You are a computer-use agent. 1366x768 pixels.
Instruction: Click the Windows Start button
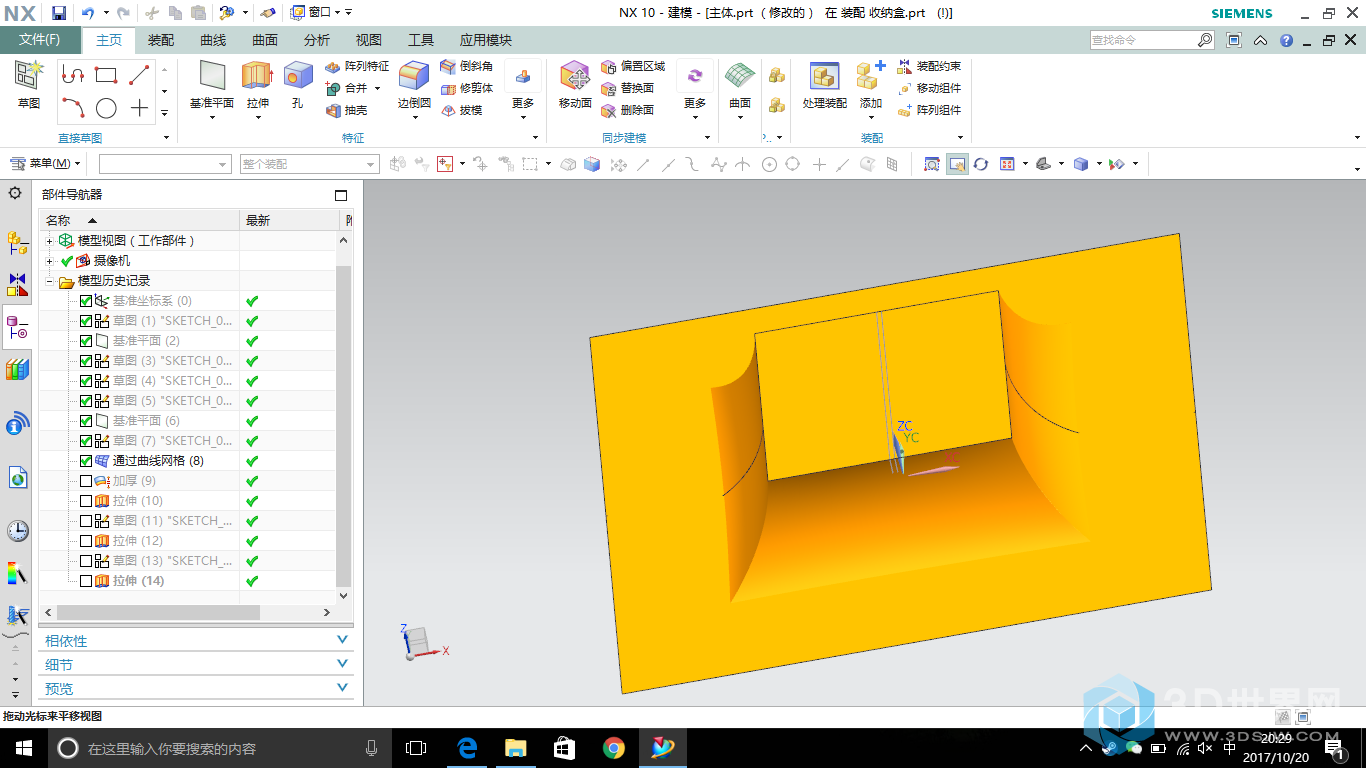[23, 748]
